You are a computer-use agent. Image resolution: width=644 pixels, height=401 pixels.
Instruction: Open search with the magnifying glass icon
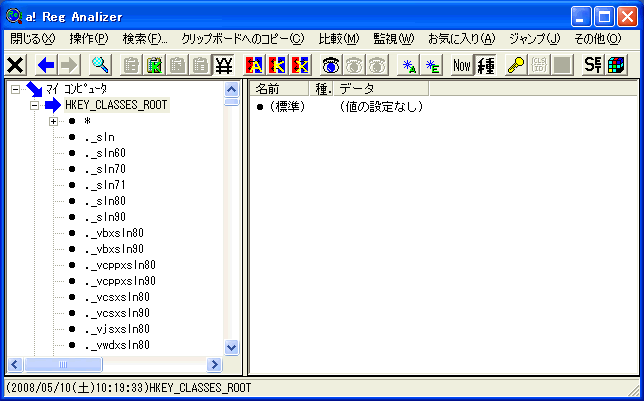coord(99,65)
